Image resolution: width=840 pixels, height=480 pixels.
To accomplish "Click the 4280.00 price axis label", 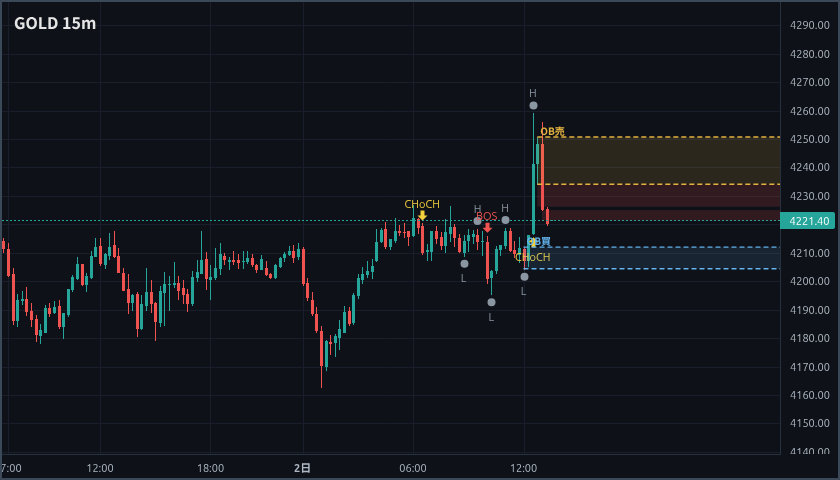I will [x=809, y=54].
